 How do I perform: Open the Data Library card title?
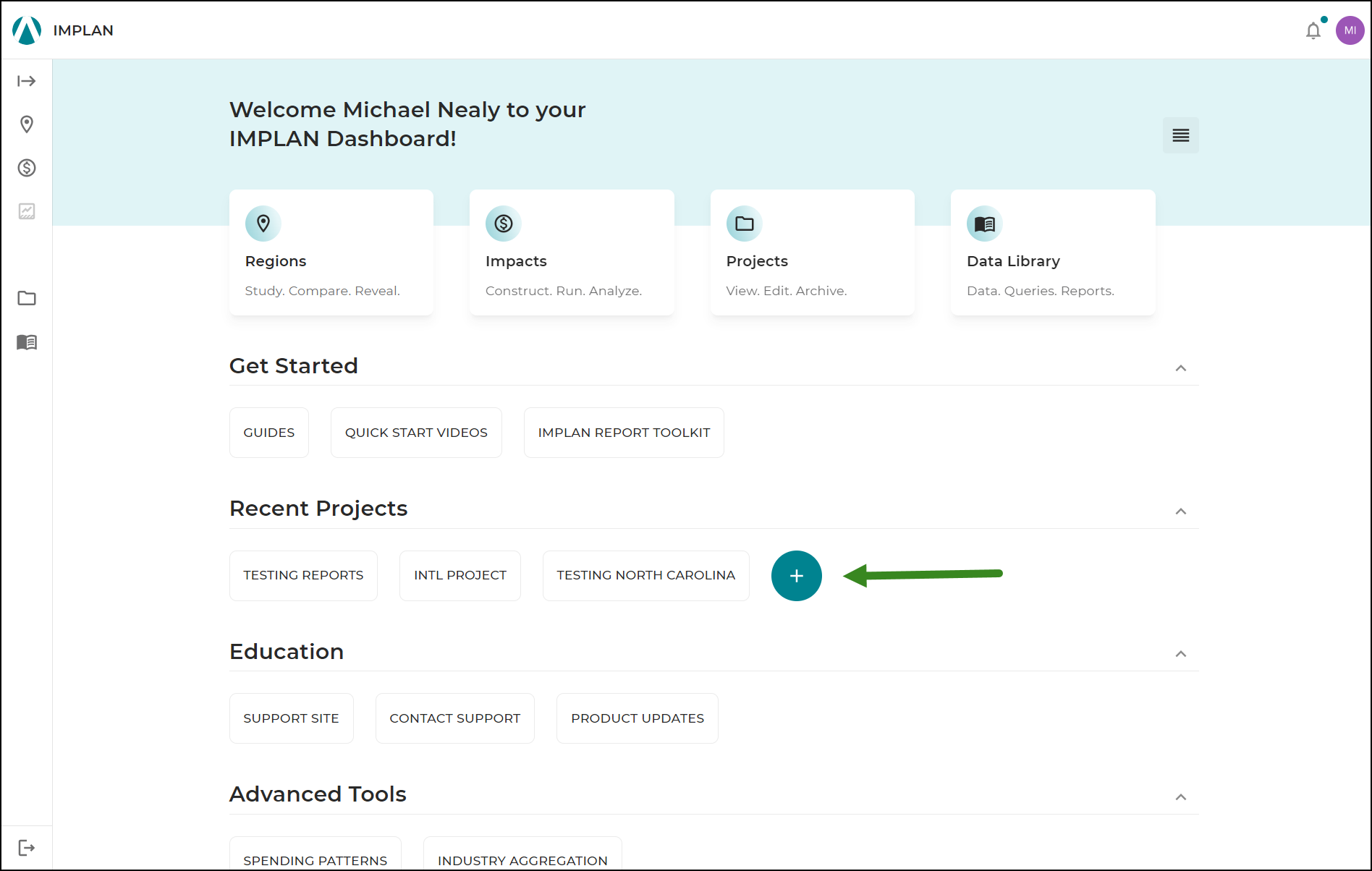pyautogui.click(x=1013, y=261)
